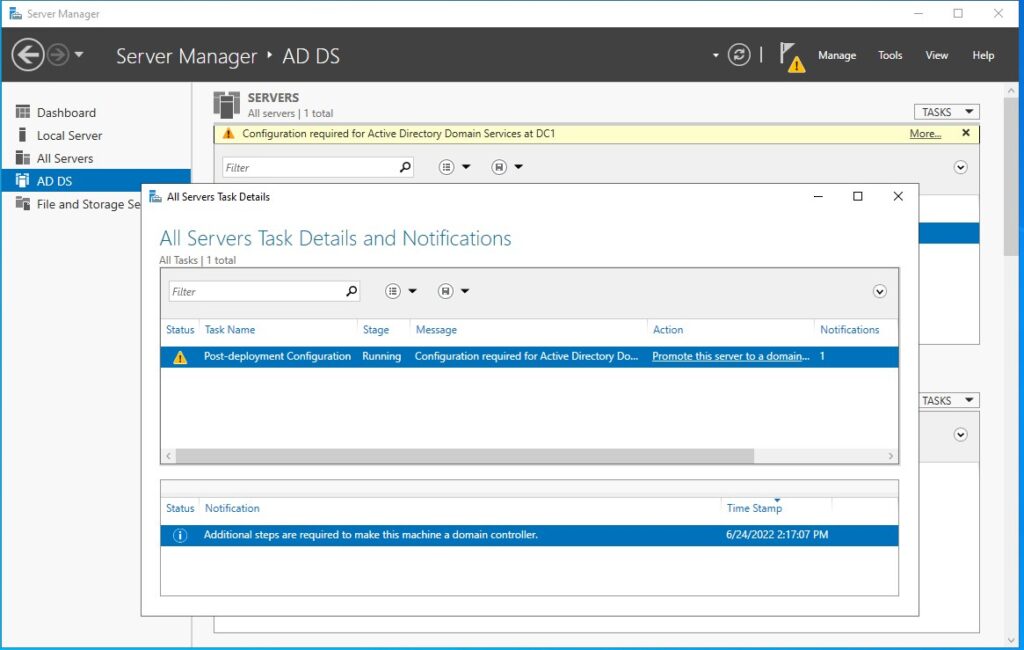Sort by Notifications column header
The height and width of the screenshot is (650, 1024).
tap(850, 330)
